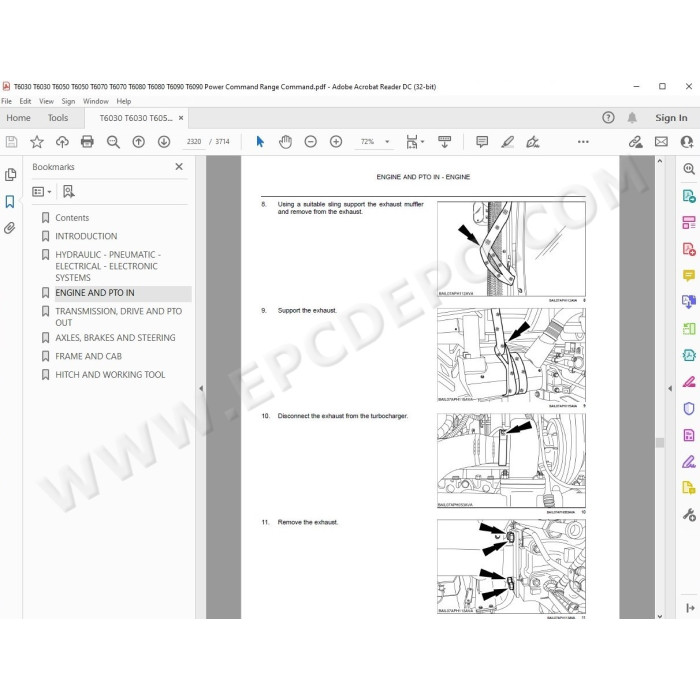The image size is (700, 700).
Task: Close the T6030 document tab
Action: [181, 118]
